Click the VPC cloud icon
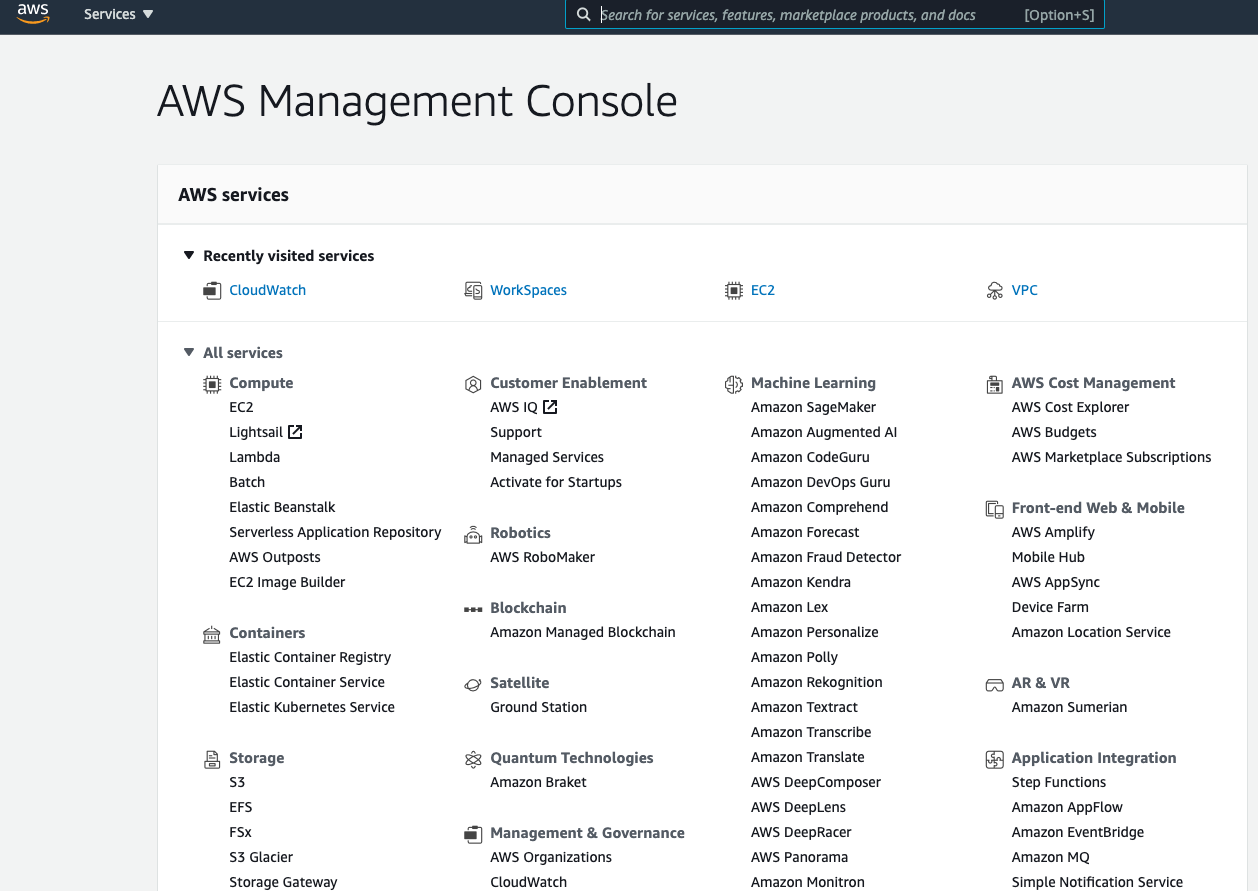Screen dimensions: 1258x891 994,291
